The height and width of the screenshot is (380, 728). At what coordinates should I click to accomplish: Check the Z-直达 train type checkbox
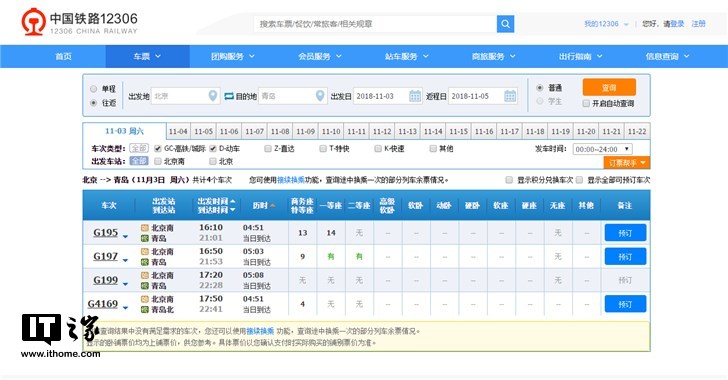click(x=267, y=148)
